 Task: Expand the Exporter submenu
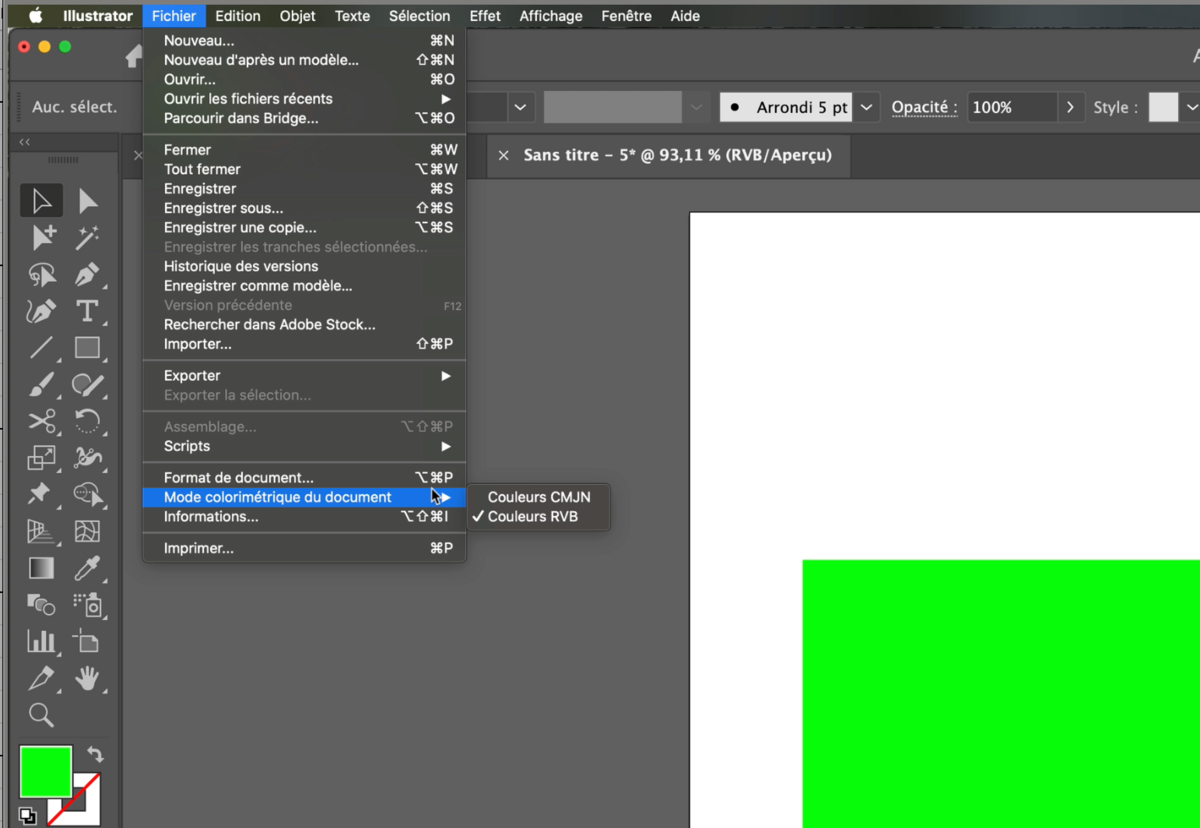(x=304, y=376)
